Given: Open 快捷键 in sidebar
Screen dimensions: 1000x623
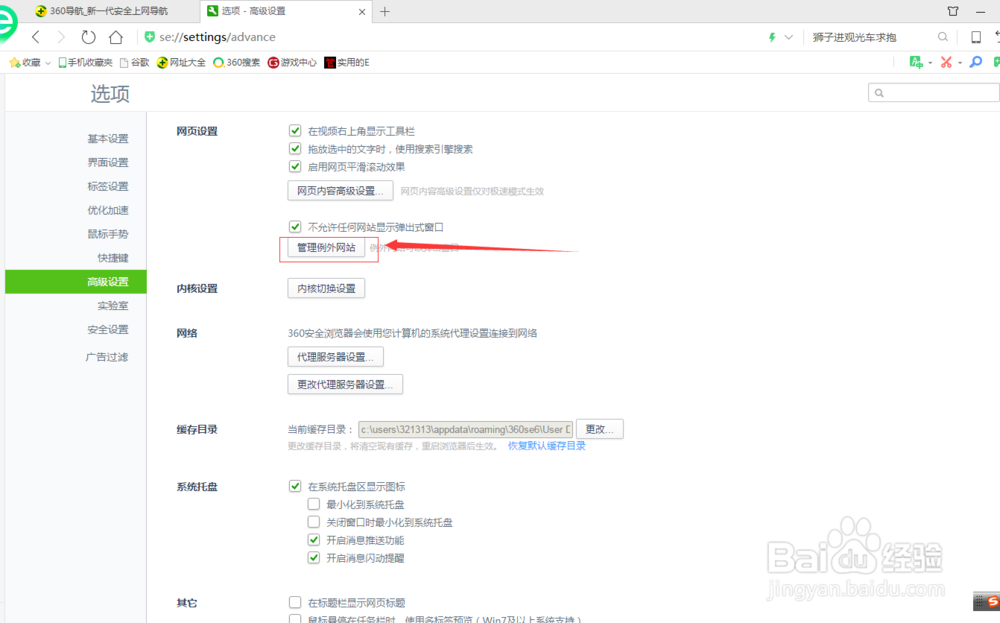Looking at the screenshot, I should coord(113,258).
